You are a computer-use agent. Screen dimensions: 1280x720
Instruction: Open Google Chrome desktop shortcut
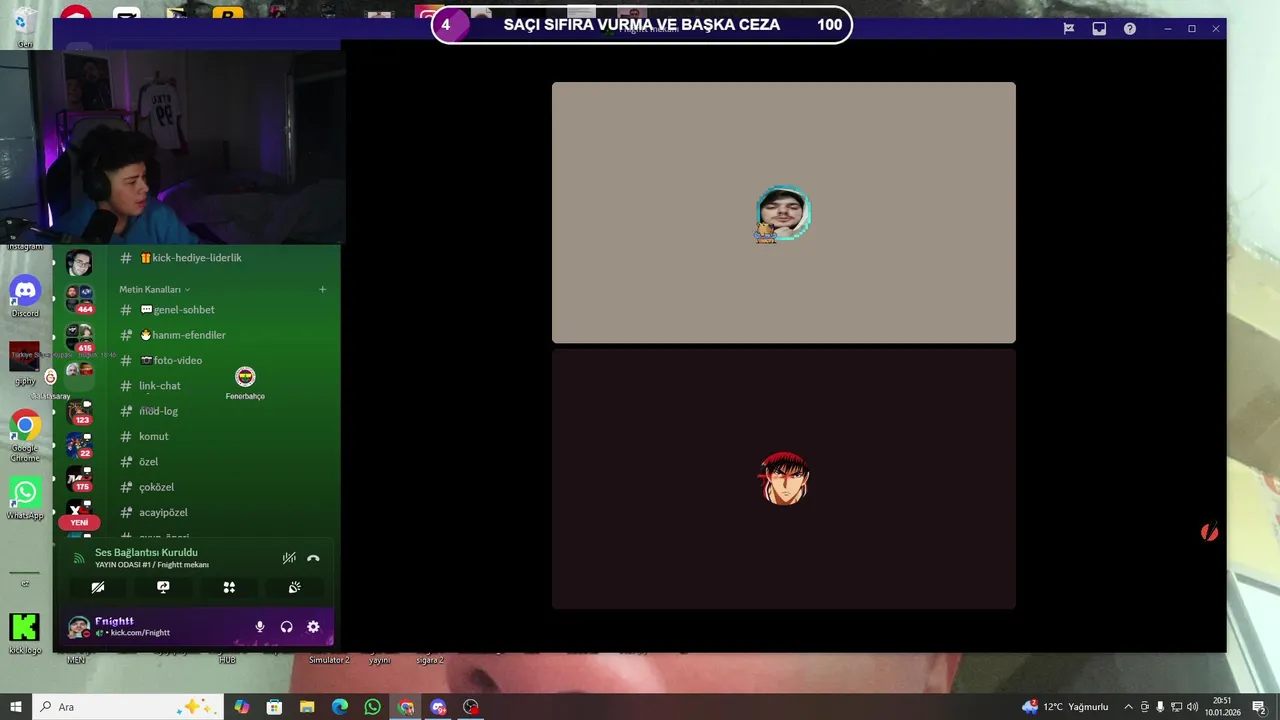click(25, 435)
